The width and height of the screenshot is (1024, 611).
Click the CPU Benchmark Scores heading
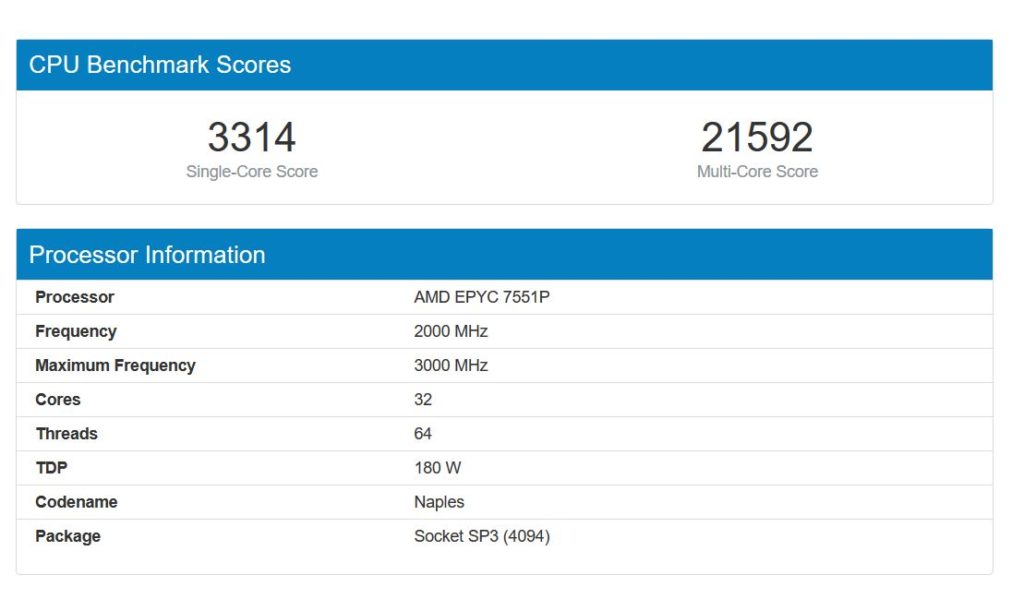[160, 65]
